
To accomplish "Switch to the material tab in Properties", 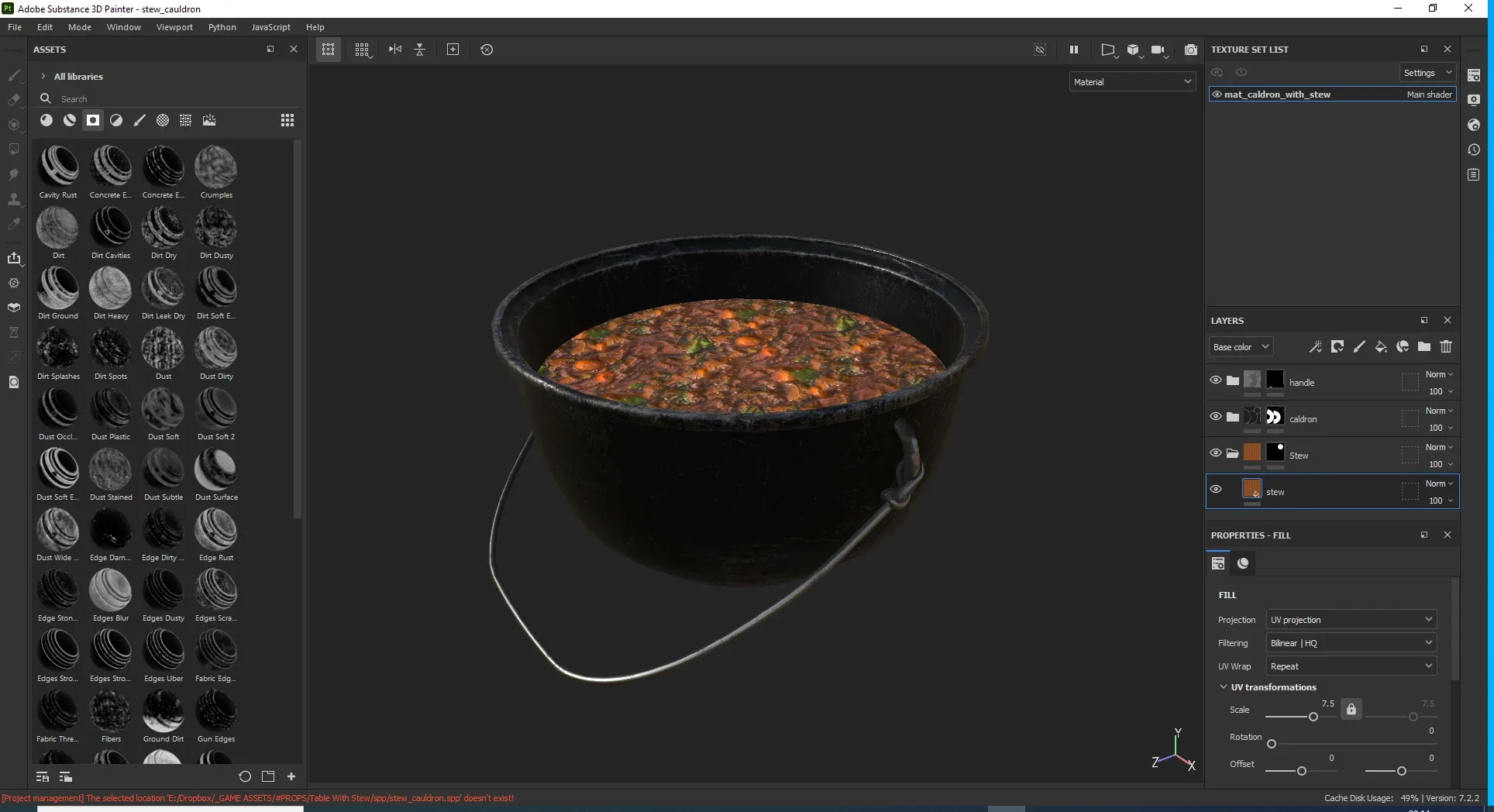I will pos(1244,563).
